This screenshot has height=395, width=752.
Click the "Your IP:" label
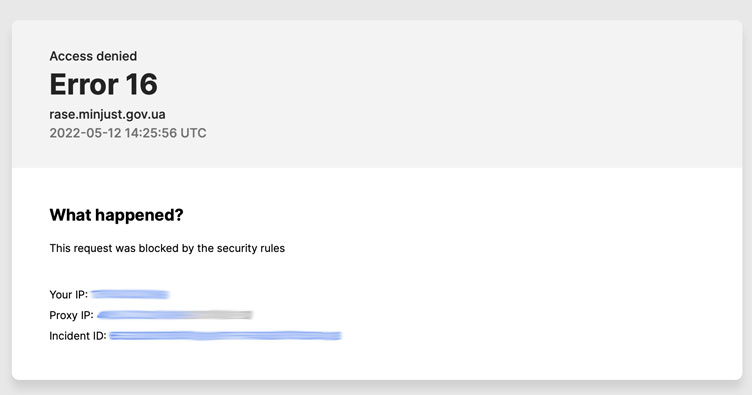click(69, 294)
